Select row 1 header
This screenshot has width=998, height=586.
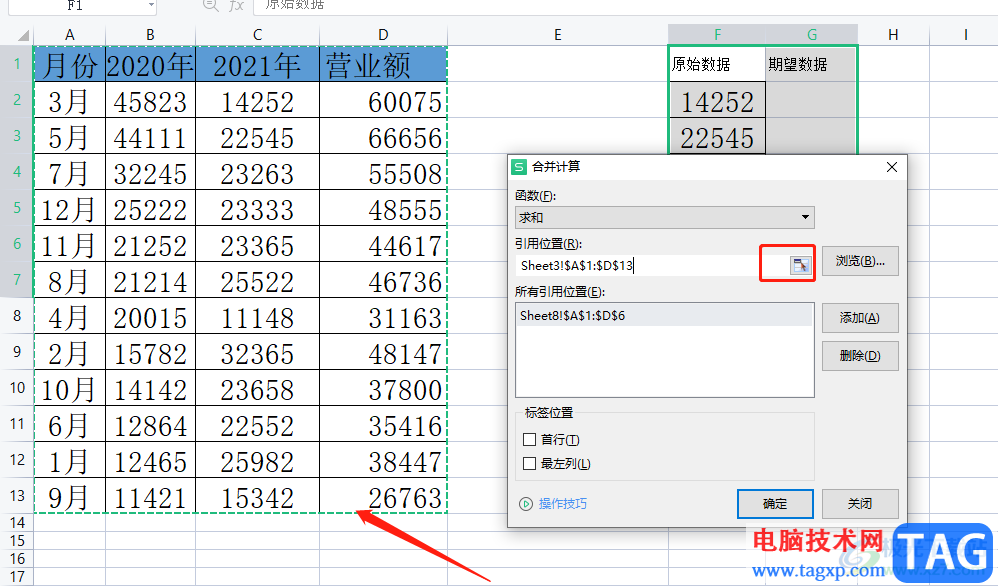17,64
